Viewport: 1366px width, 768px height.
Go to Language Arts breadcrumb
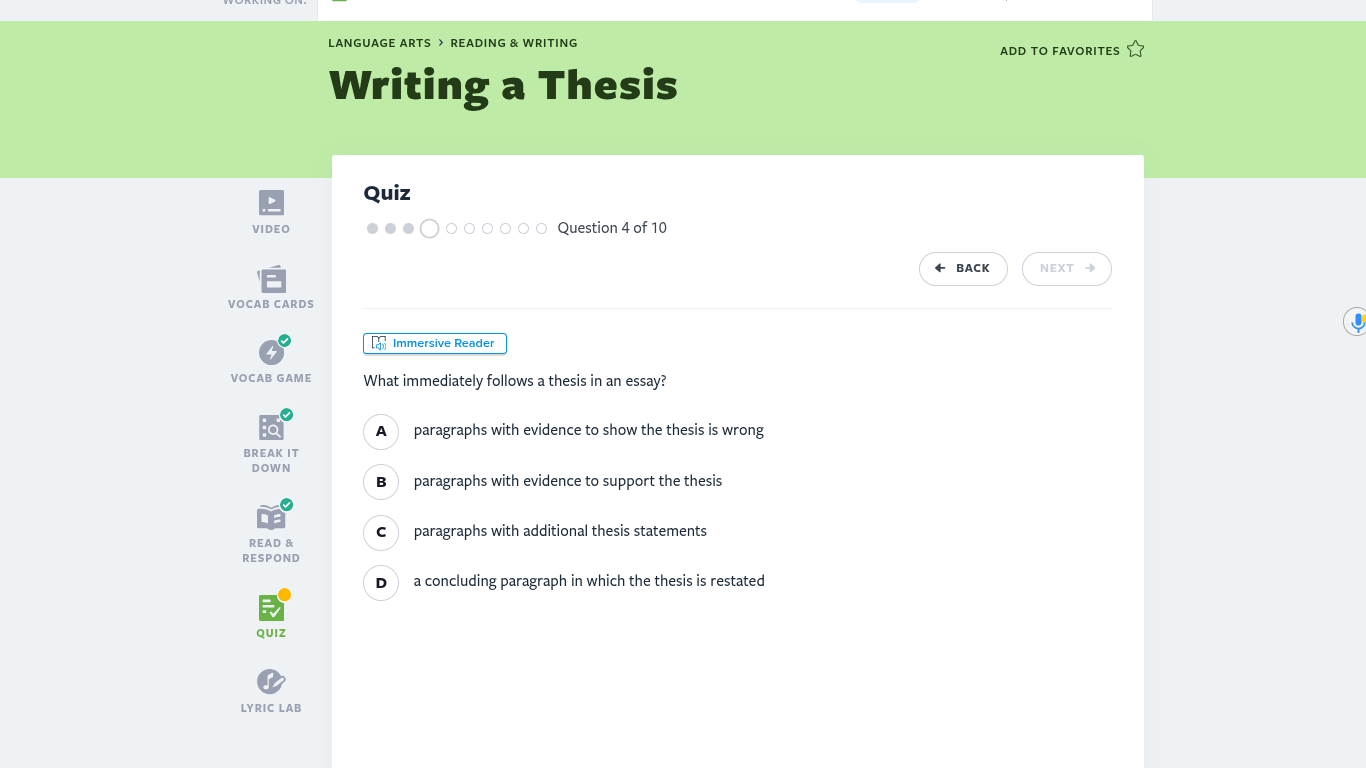pyautogui.click(x=379, y=43)
